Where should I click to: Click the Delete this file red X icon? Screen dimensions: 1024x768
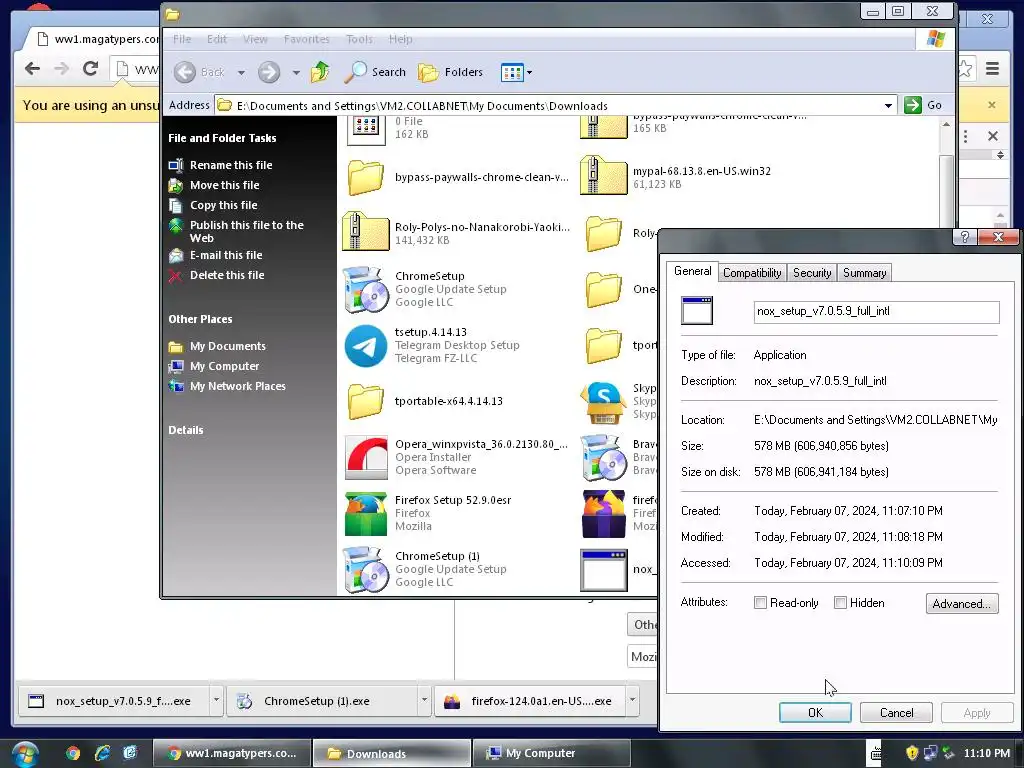(x=175, y=276)
